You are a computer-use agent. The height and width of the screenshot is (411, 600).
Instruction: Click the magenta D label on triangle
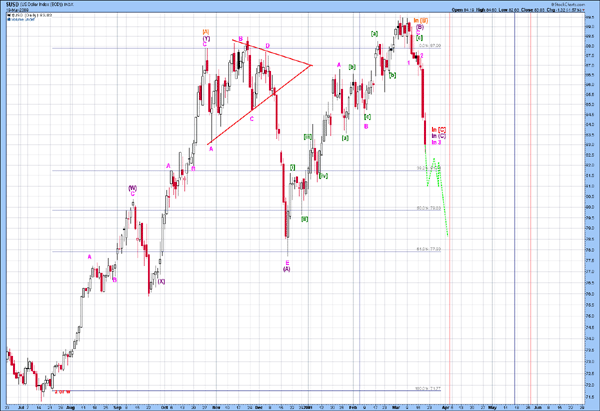(x=268, y=46)
